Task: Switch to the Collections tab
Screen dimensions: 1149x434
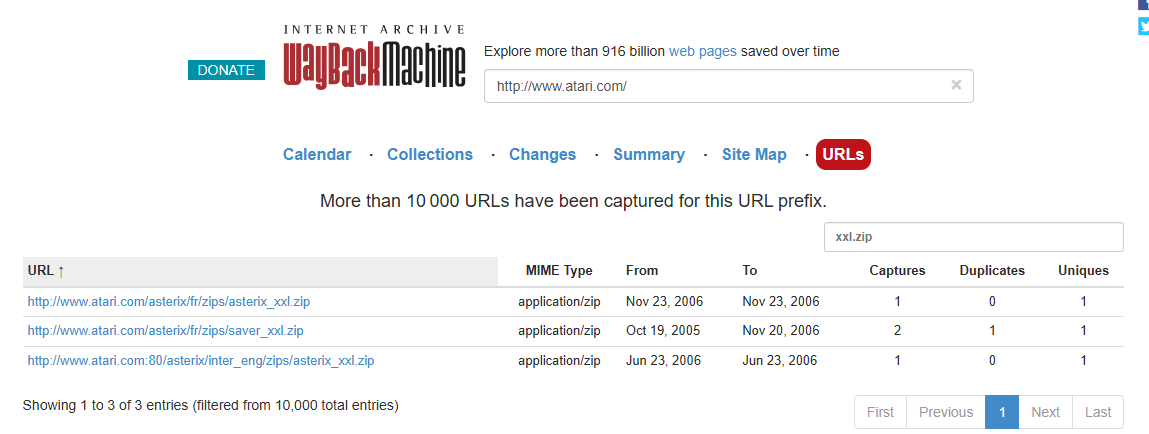Action: coord(430,155)
